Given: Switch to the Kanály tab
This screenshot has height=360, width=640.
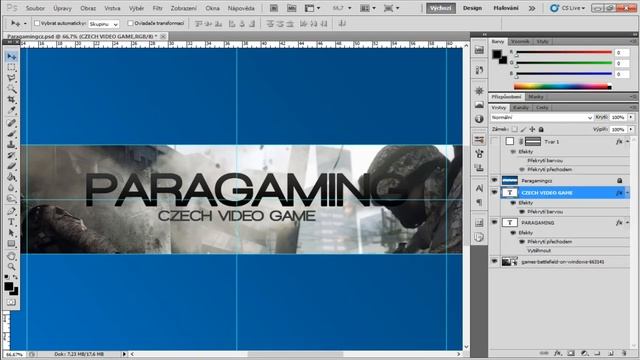Looking at the screenshot, I should point(521,107).
